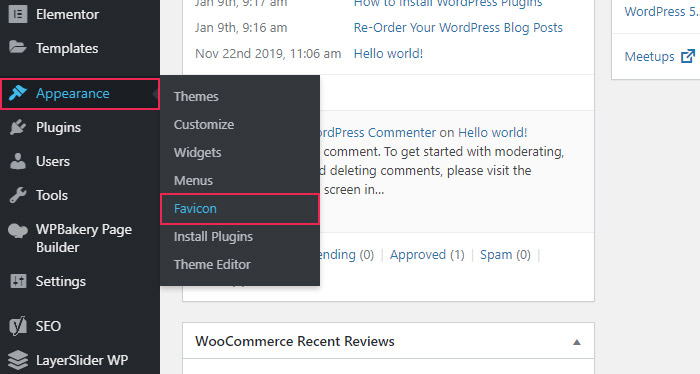Click the Templates folder icon
The height and width of the screenshot is (374, 700).
coord(18,47)
